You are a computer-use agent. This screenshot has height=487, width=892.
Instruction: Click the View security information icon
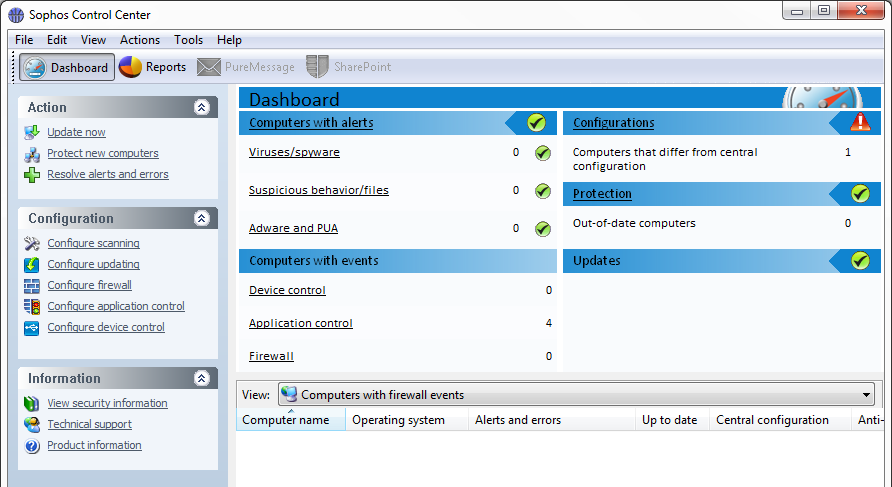[x=32, y=403]
